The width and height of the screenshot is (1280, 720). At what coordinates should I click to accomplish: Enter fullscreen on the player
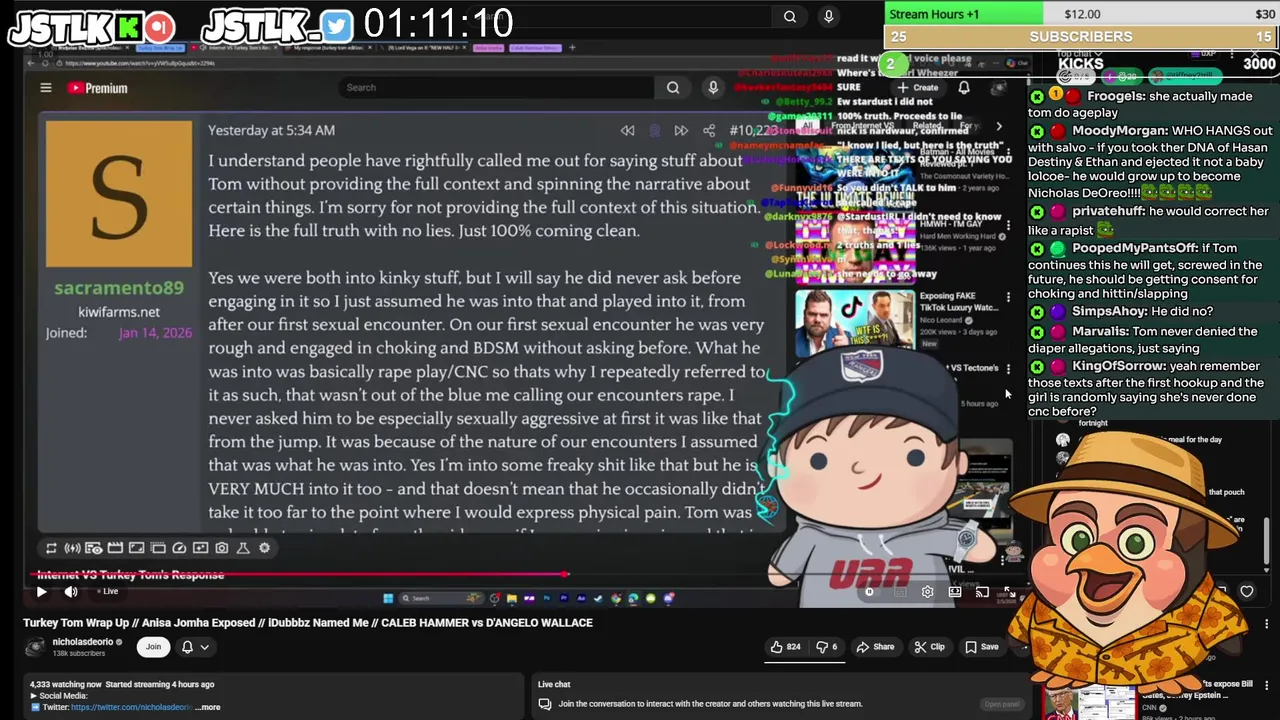click(1009, 592)
